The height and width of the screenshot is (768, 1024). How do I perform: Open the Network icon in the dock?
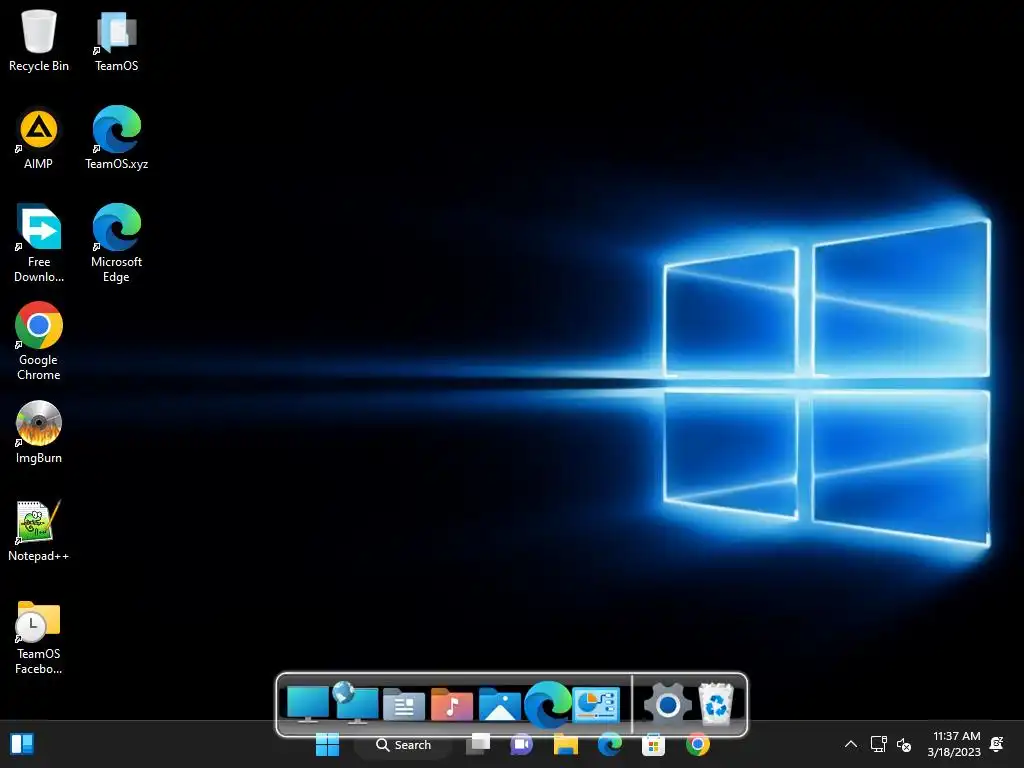[355, 703]
